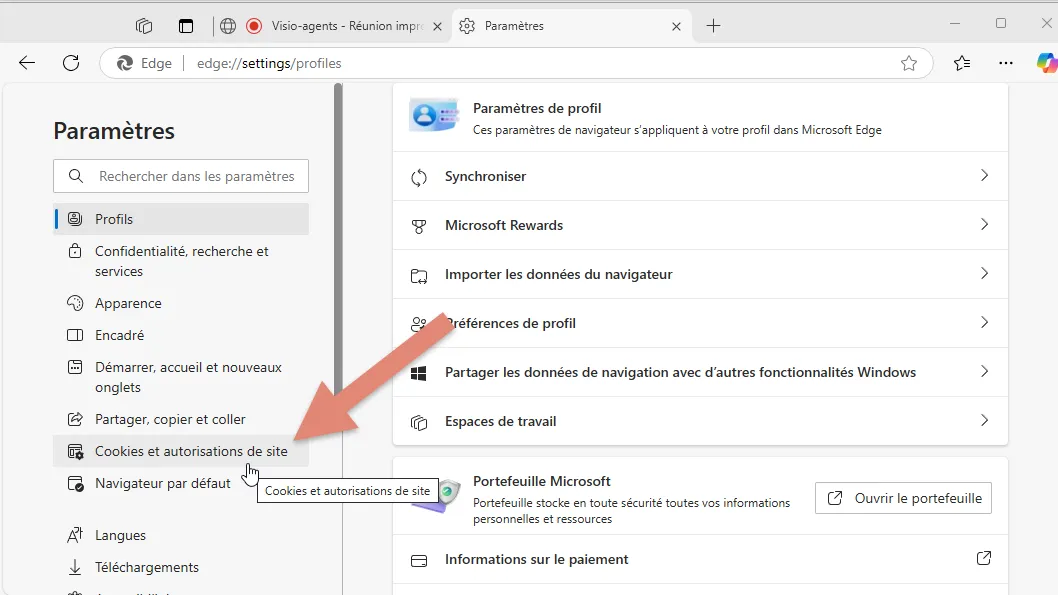
Task: Open the Synchroniser row
Action: 700,176
